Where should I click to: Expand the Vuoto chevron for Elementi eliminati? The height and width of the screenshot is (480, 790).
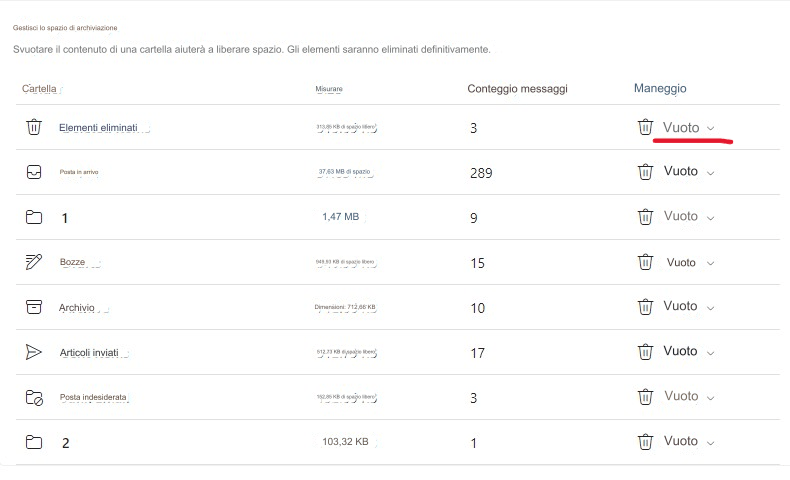(710, 128)
